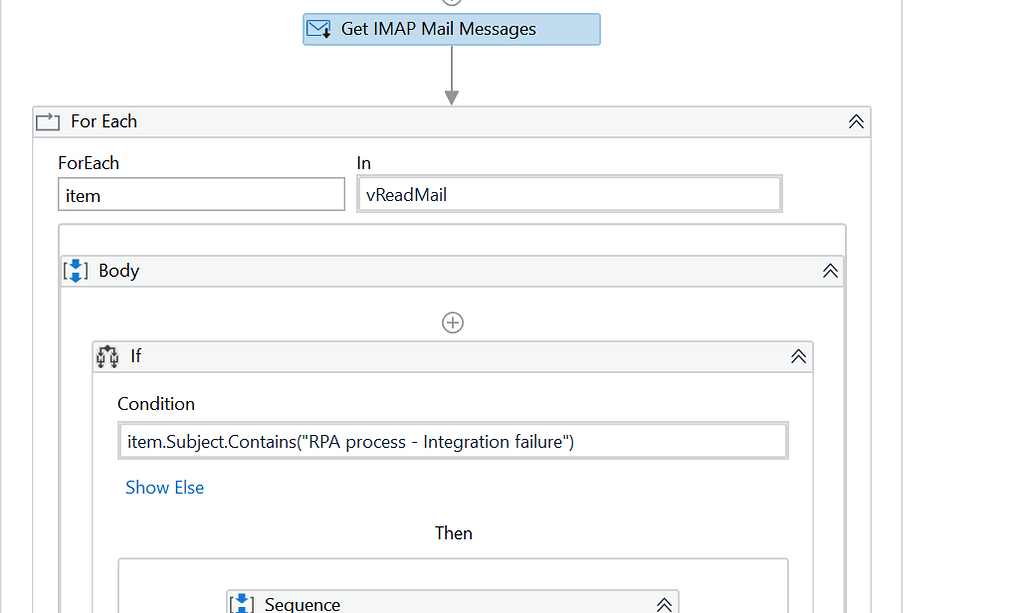Click the ForEach 'item' variable field
The image size is (1024, 613).
click(201, 195)
